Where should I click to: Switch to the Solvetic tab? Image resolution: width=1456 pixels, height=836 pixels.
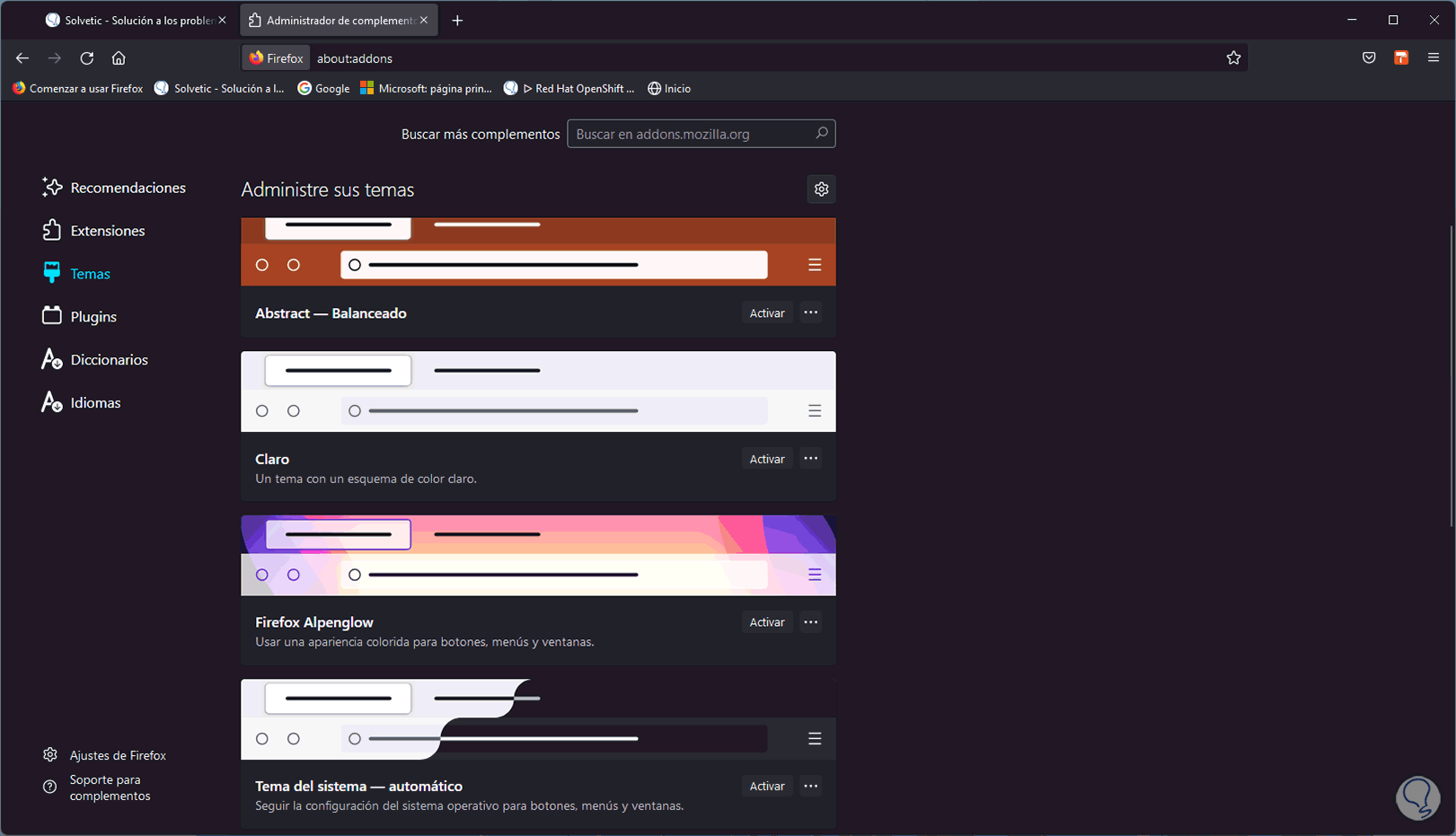coord(137,20)
